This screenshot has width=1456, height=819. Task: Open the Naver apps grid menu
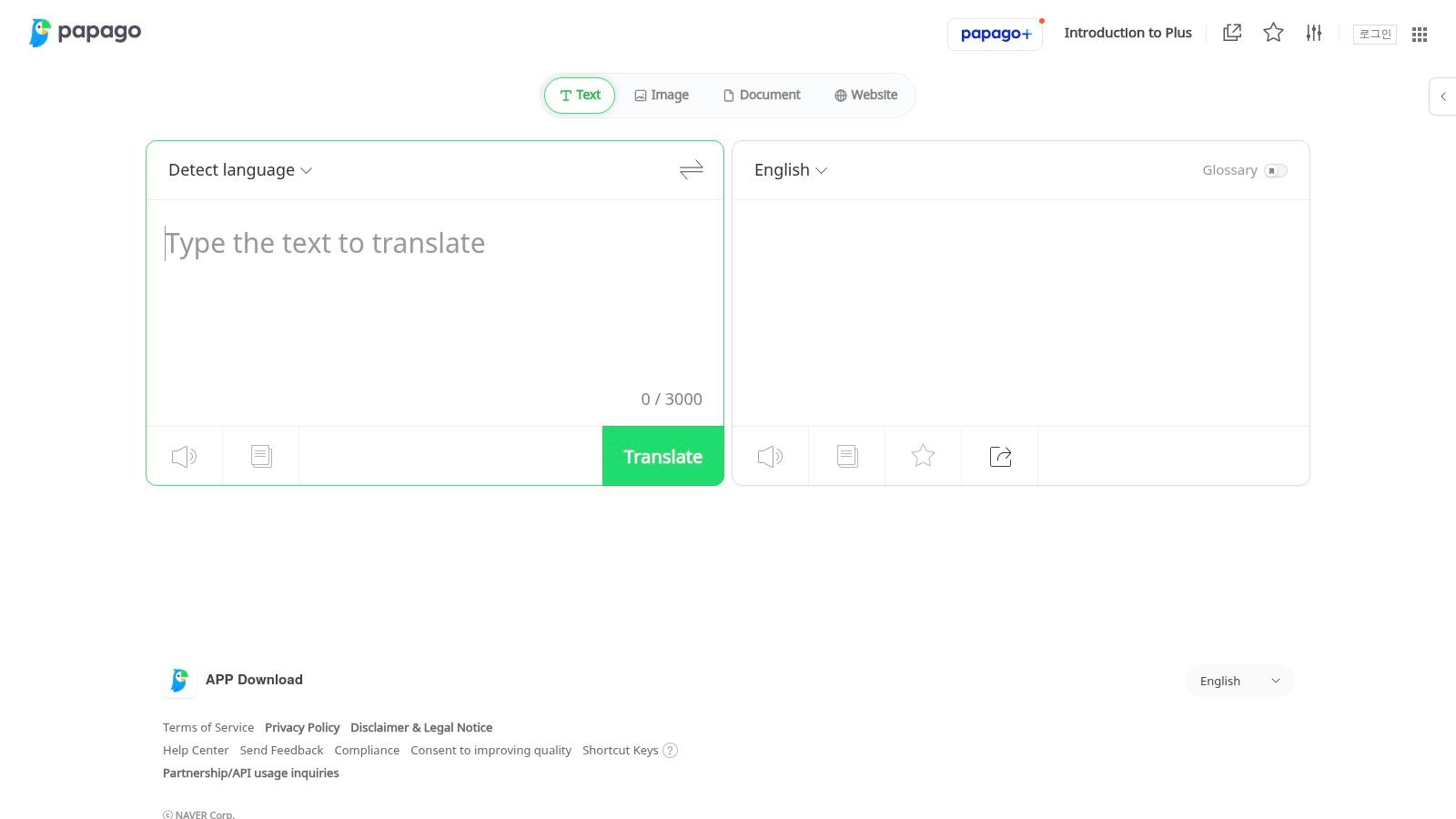point(1419,34)
